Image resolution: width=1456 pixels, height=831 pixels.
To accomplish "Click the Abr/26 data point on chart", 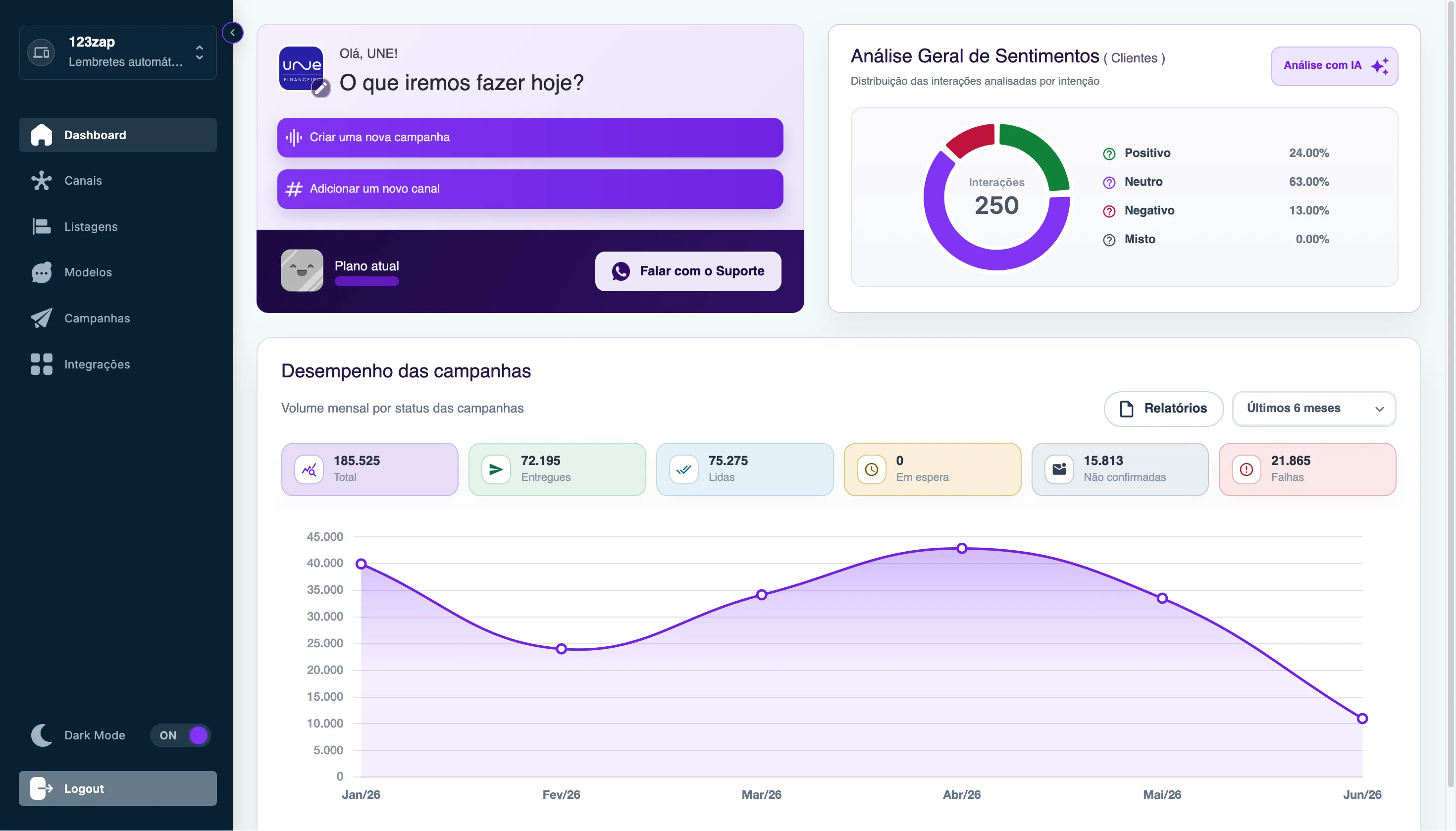I will (x=962, y=548).
